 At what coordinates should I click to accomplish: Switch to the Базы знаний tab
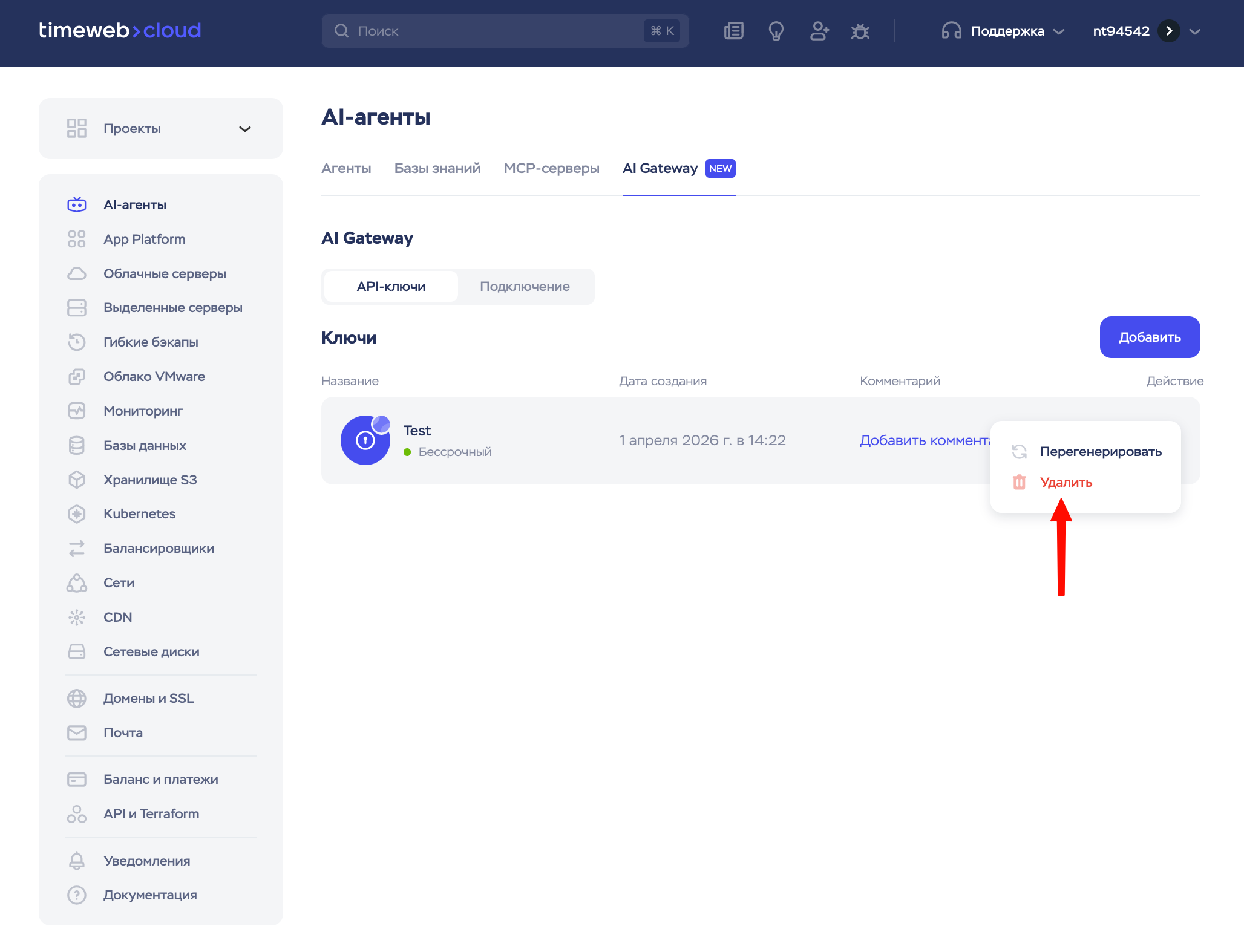click(x=437, y=168)
